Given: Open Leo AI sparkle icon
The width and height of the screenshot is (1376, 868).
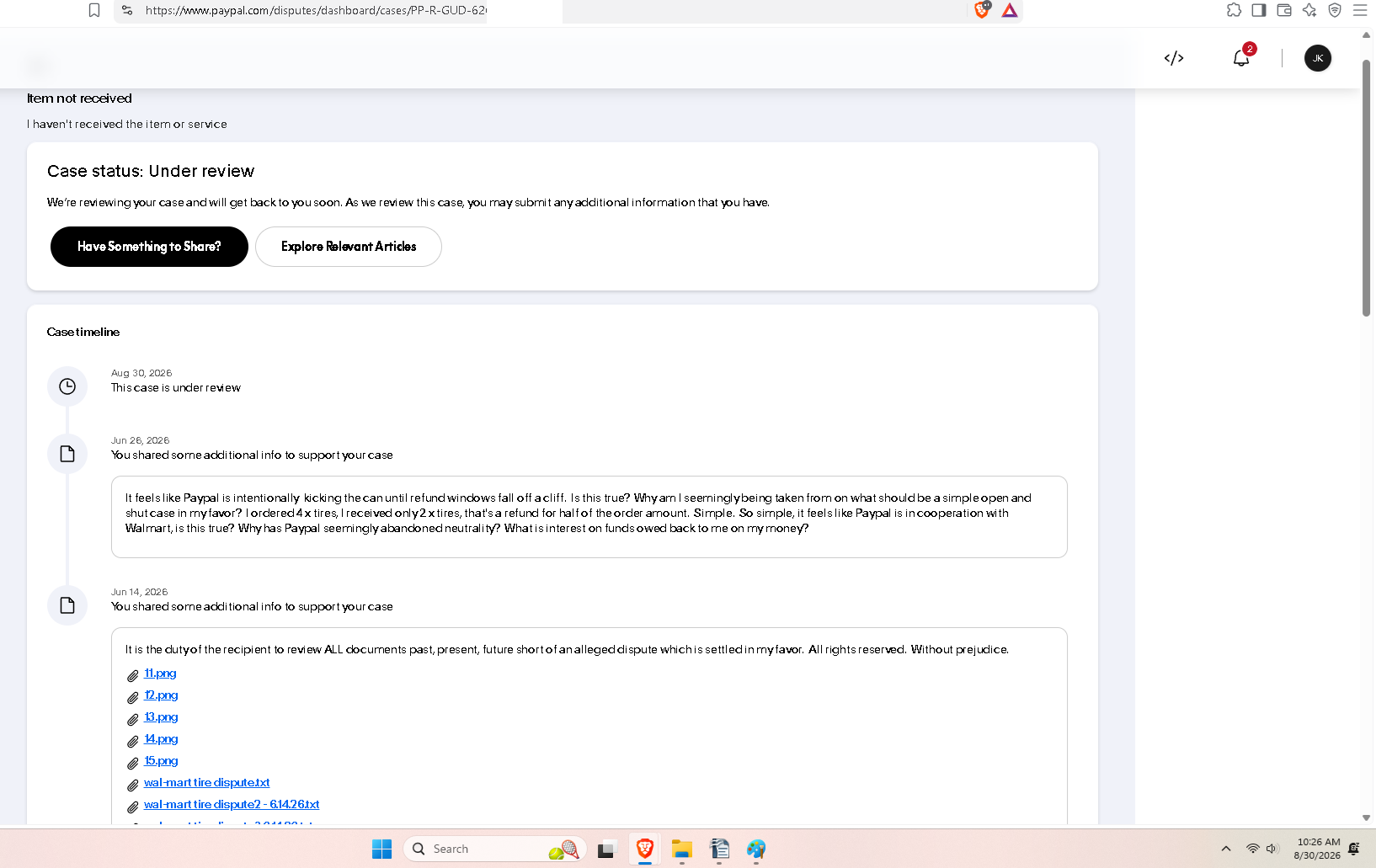Looking at the screenshot, I should (1309, 10).
